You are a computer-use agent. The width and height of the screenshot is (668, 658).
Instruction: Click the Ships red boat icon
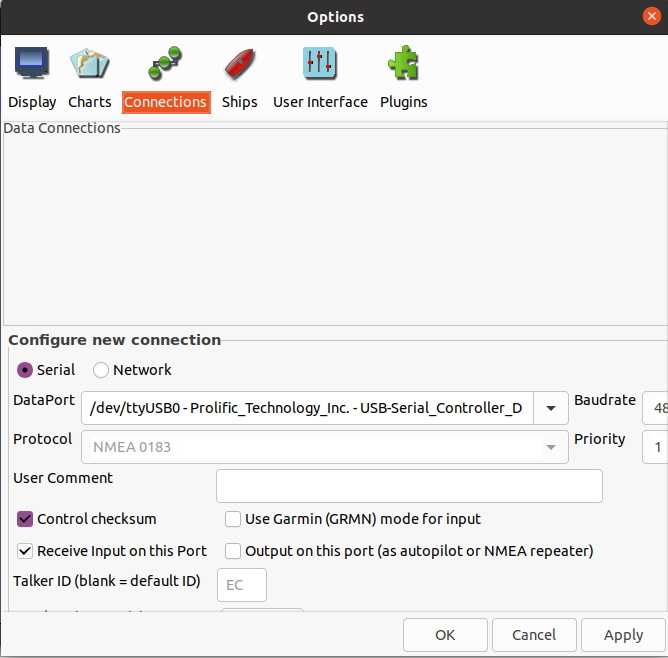click(239, 64)
